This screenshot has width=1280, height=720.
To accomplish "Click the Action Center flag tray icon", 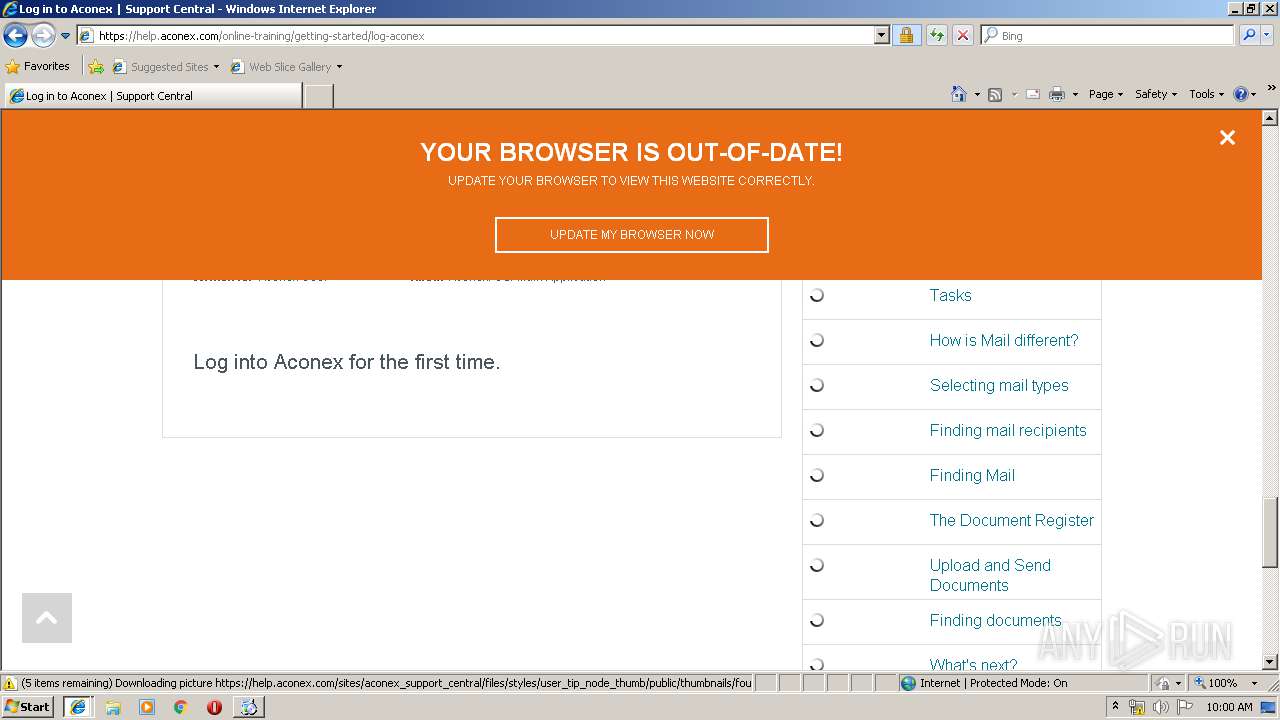I will [1185, 707].
